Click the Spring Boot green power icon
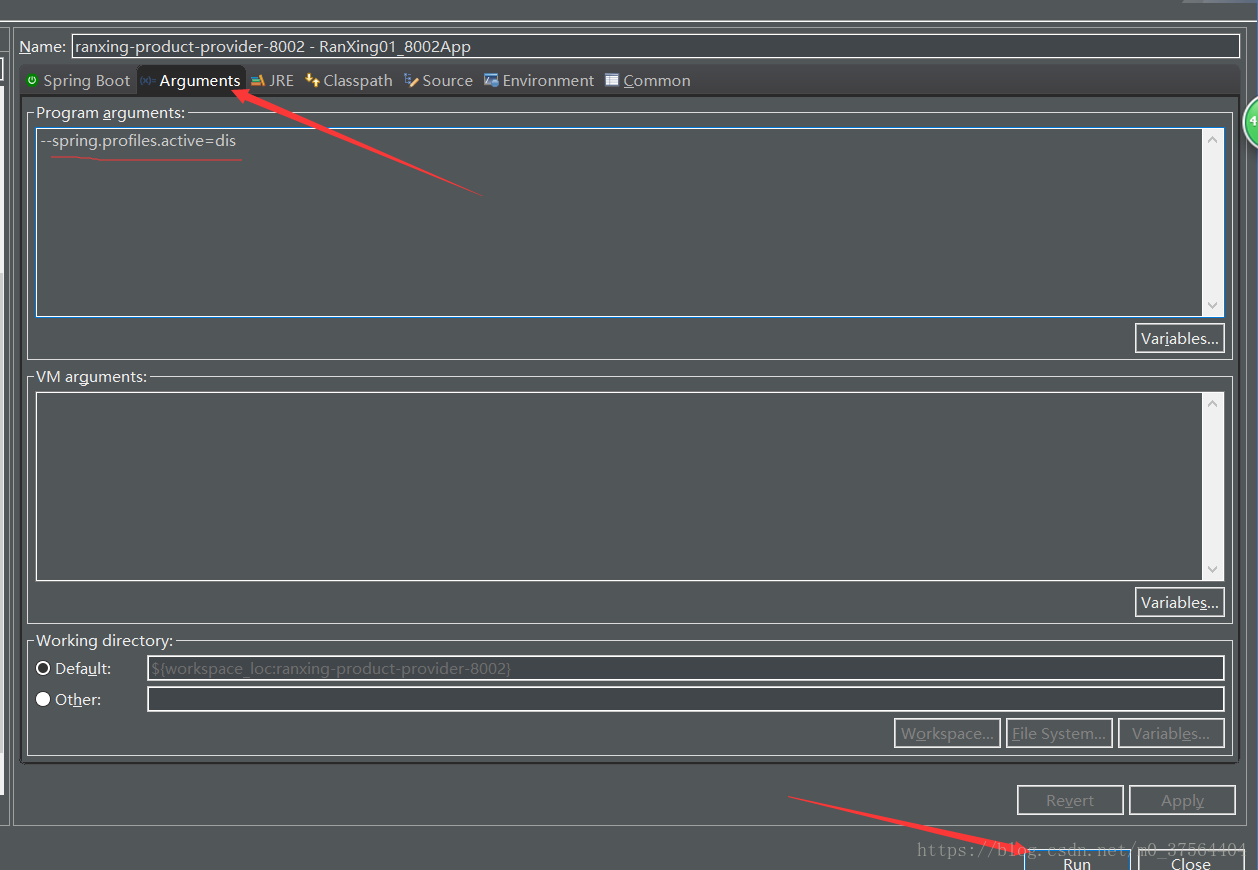1258x870 pixels. tap(33, 81)
